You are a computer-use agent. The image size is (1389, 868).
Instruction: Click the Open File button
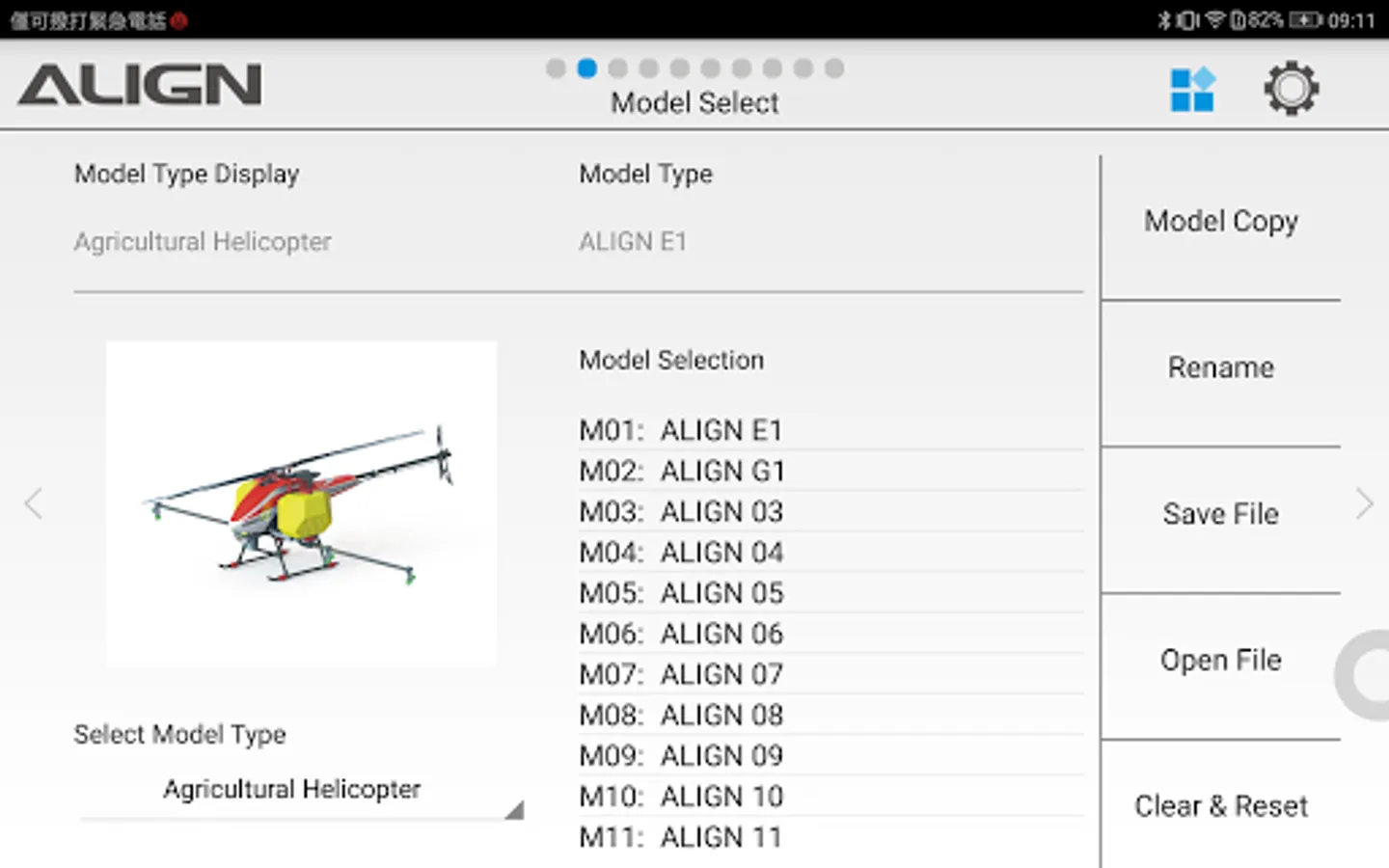tap(1221, 662)
